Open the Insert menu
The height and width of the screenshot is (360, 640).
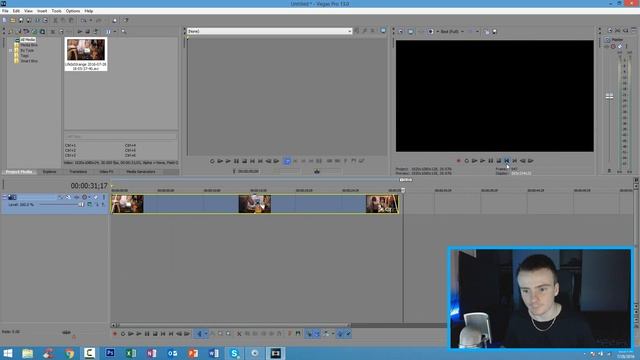[42, 11]
